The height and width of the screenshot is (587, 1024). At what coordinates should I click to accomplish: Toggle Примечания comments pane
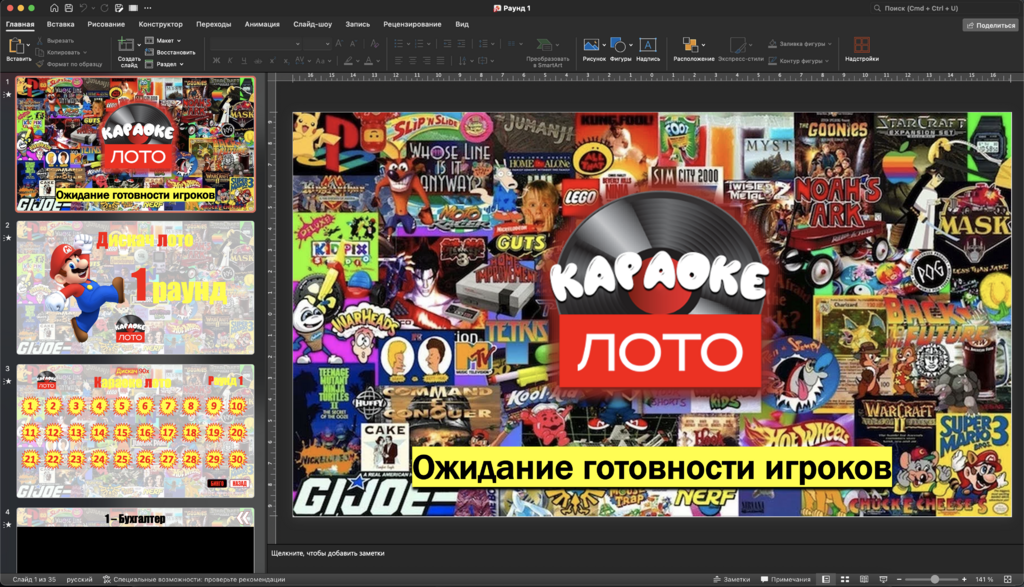coord(786,579)
